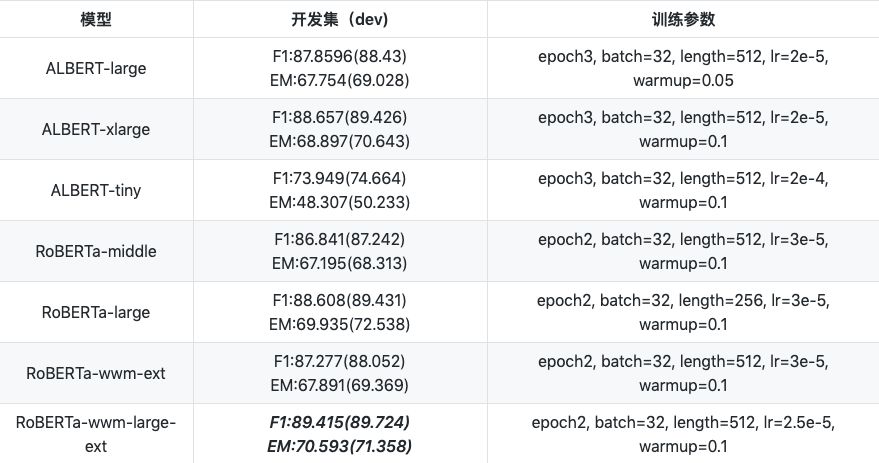Select the RoBERTa-wwm-ext model cell
Screen dimensions: 879x463
pos(96,374)
